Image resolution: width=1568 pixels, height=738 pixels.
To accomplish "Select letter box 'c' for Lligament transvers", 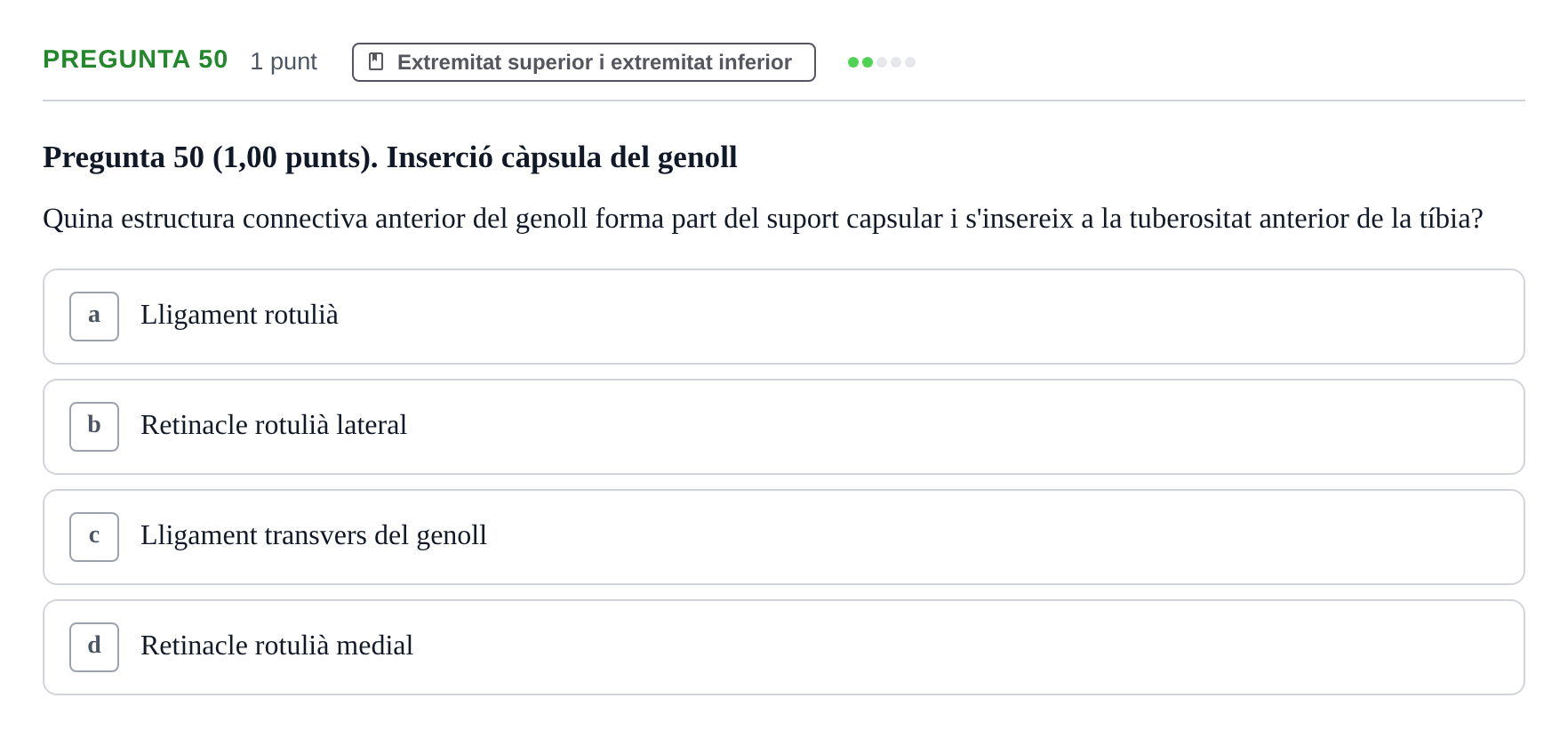I will 94,537.
